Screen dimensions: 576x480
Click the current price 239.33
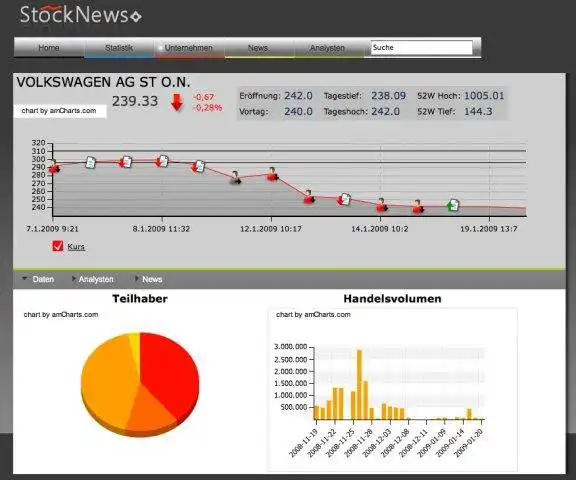pyautogui.click(x=135, y=101)
